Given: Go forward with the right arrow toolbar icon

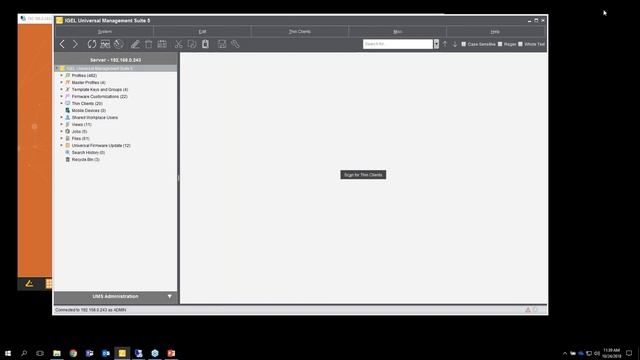Looking at the screenshot, I should tap(75, 44).
